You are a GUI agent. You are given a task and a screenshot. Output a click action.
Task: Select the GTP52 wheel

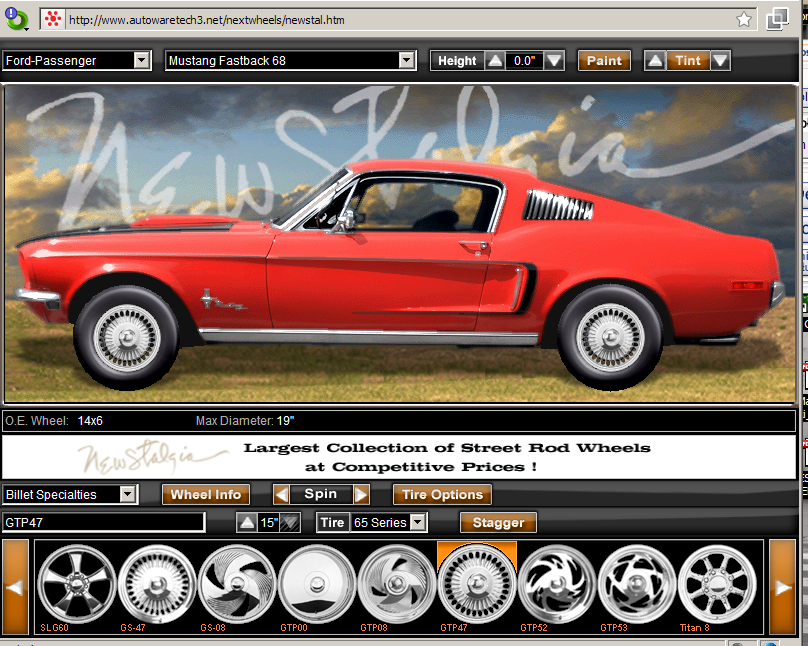coord(557,585)
